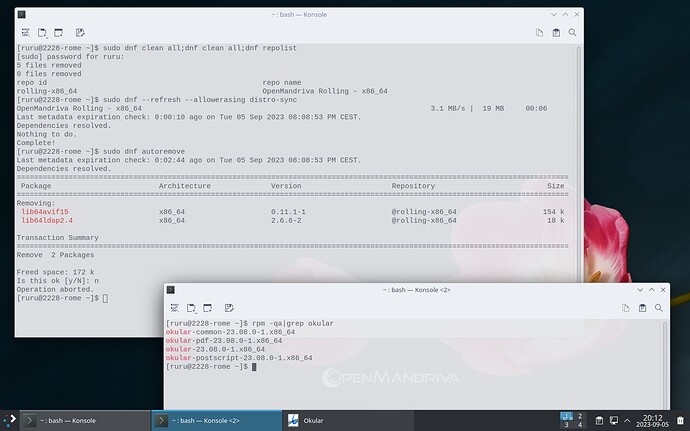The height and width of the screenshot is (431, 690).
Task: Click the 'Is this ok [y/N]: n' line
Action: 58,281
